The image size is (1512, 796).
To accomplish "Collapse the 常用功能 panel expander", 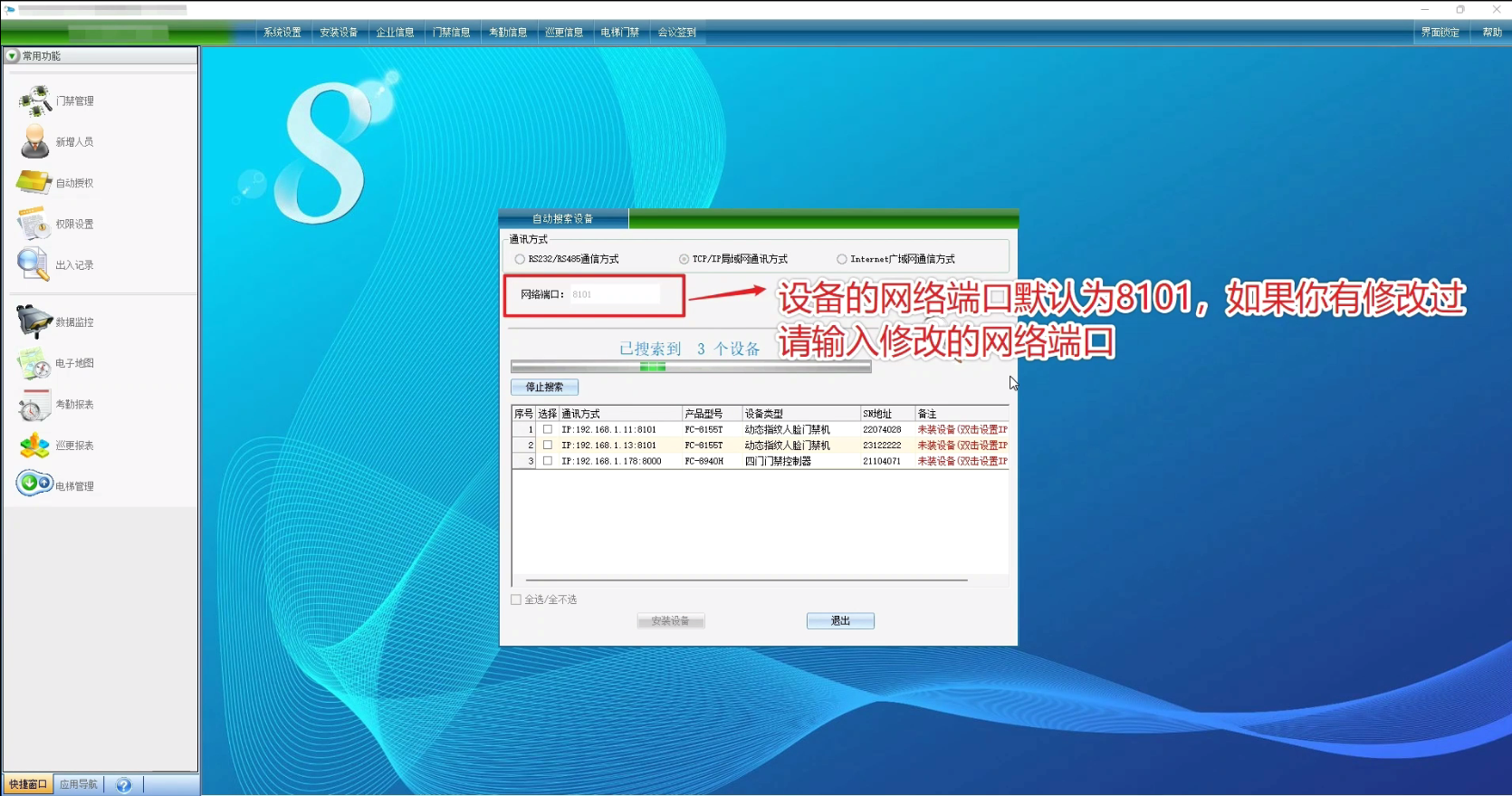I will pos(13,56).
